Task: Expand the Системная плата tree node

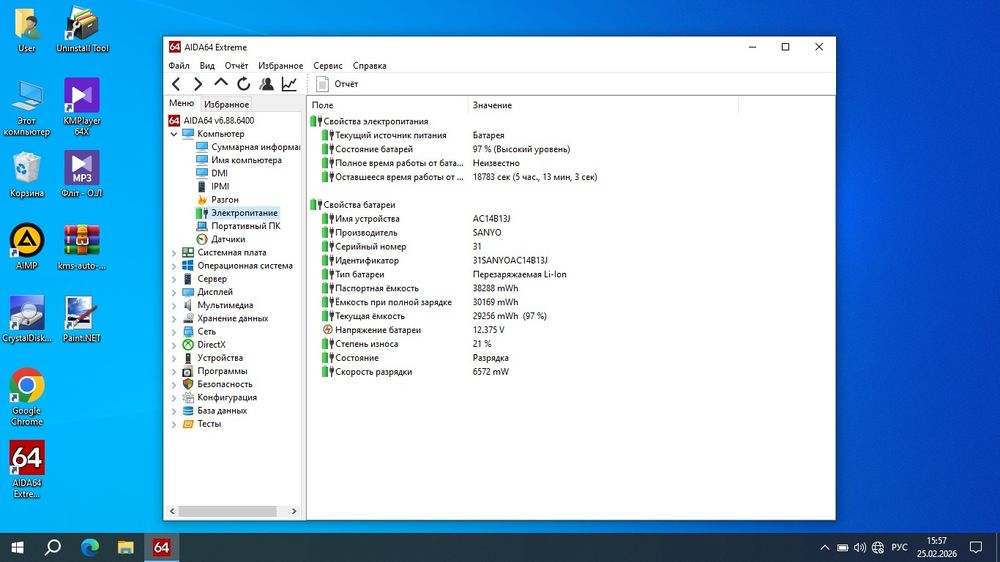Action: click(174, 253)
